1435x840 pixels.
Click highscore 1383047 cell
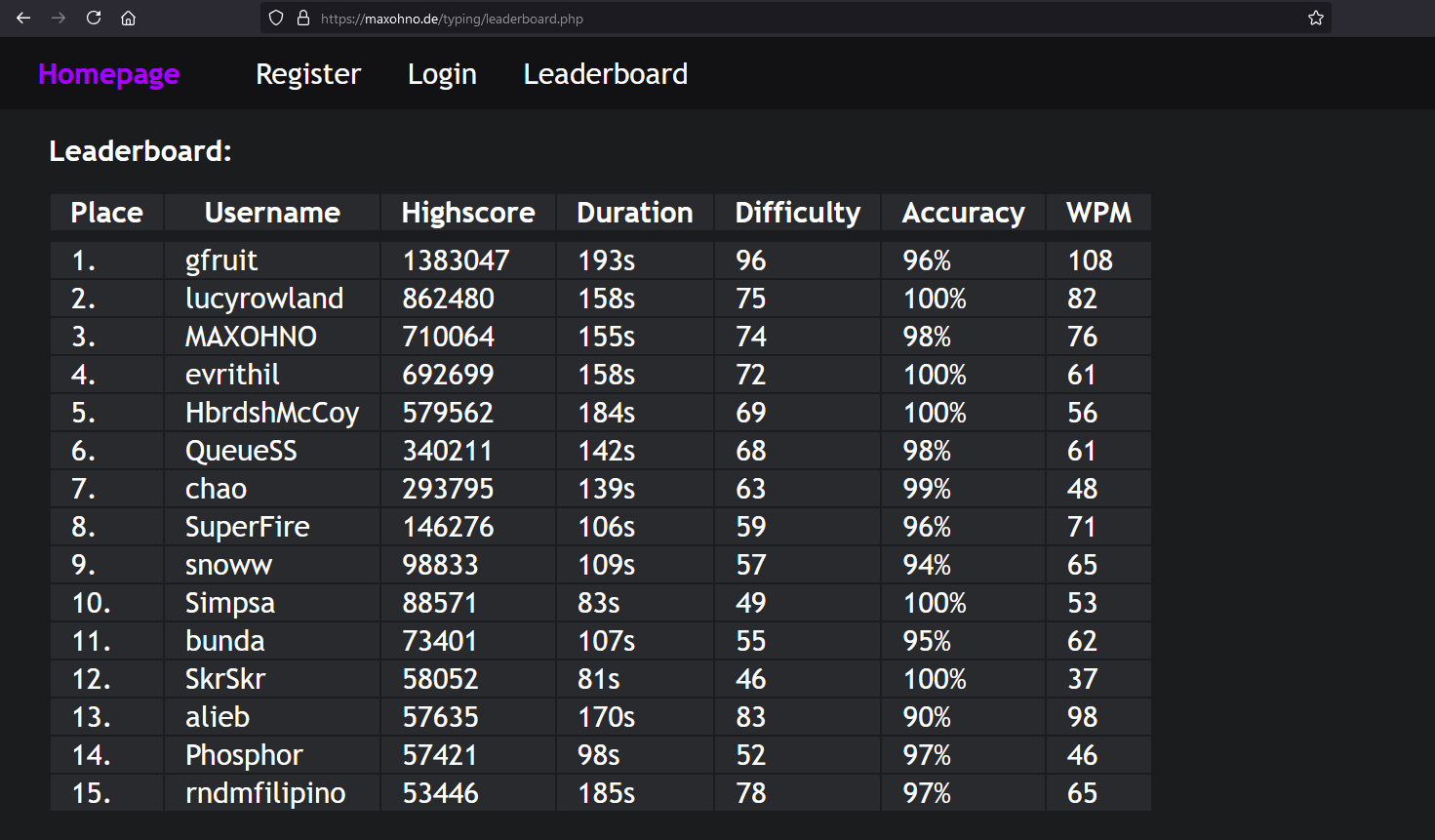tap(456, 260)
